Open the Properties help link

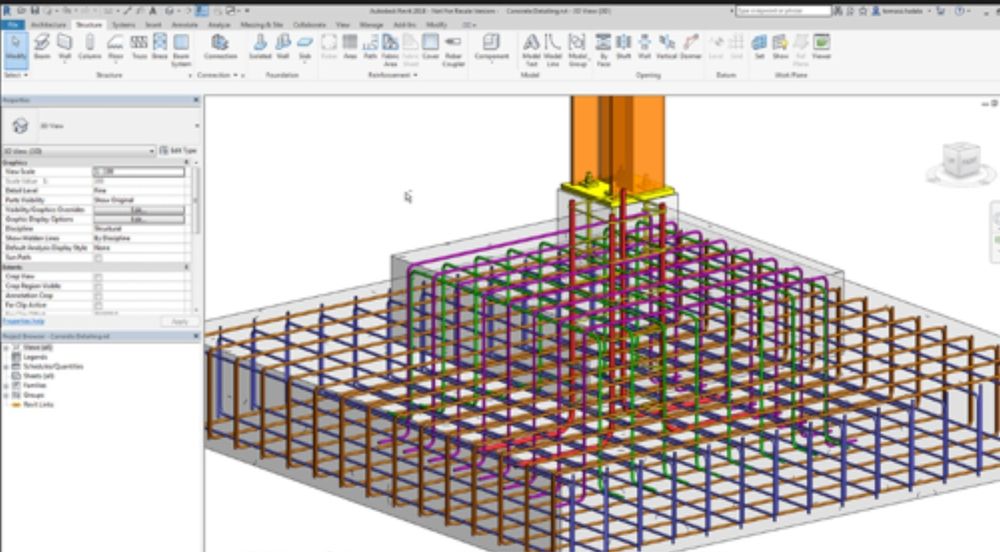pyautogui.click(x=23, y=322)
